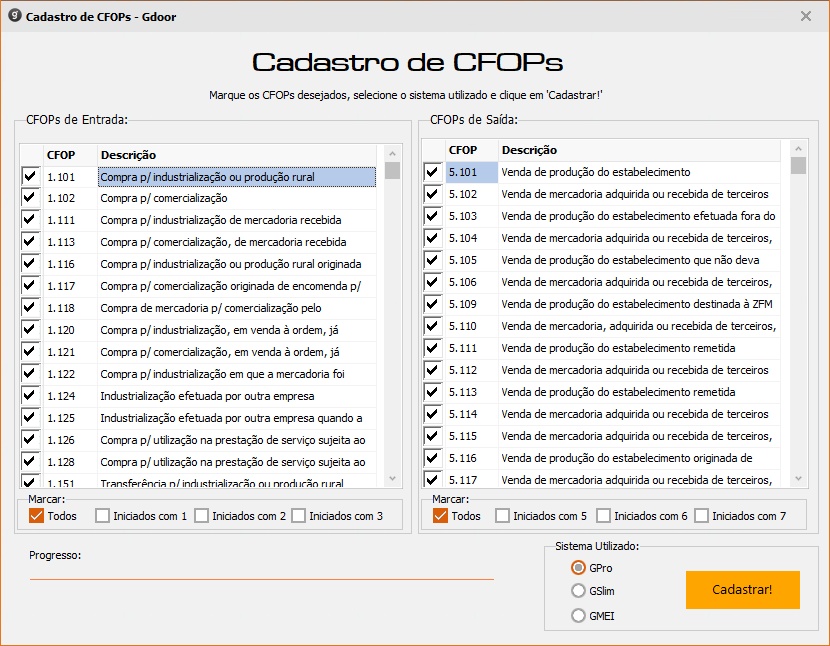Uncheck the CFOP 1.111 entry
Screen dimensions: 830x646
coord(30,219)
